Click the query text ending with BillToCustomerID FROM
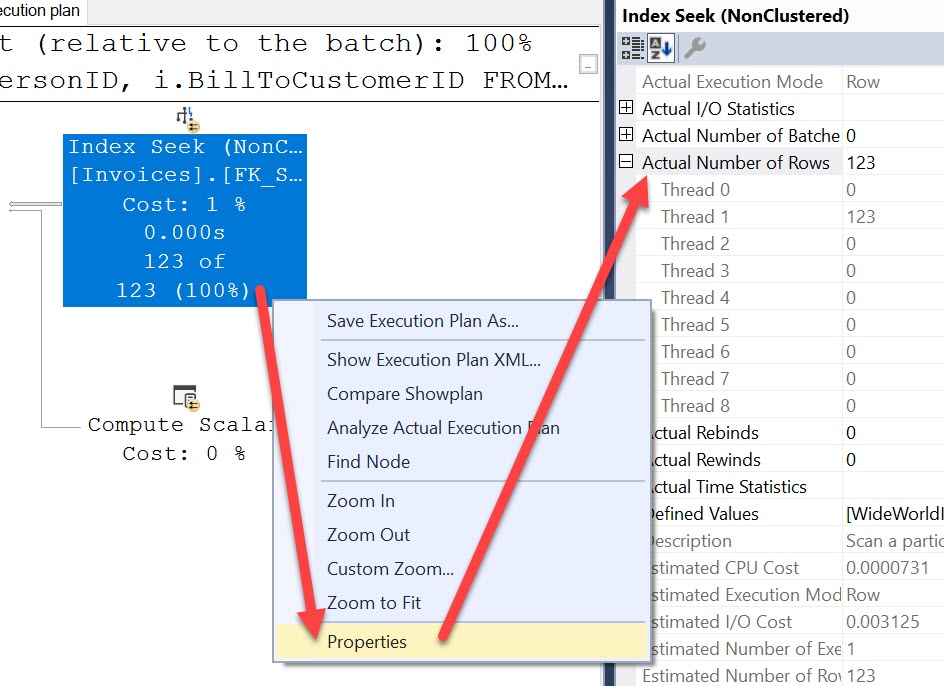This screenshot has height=686, width=944. 284,80
